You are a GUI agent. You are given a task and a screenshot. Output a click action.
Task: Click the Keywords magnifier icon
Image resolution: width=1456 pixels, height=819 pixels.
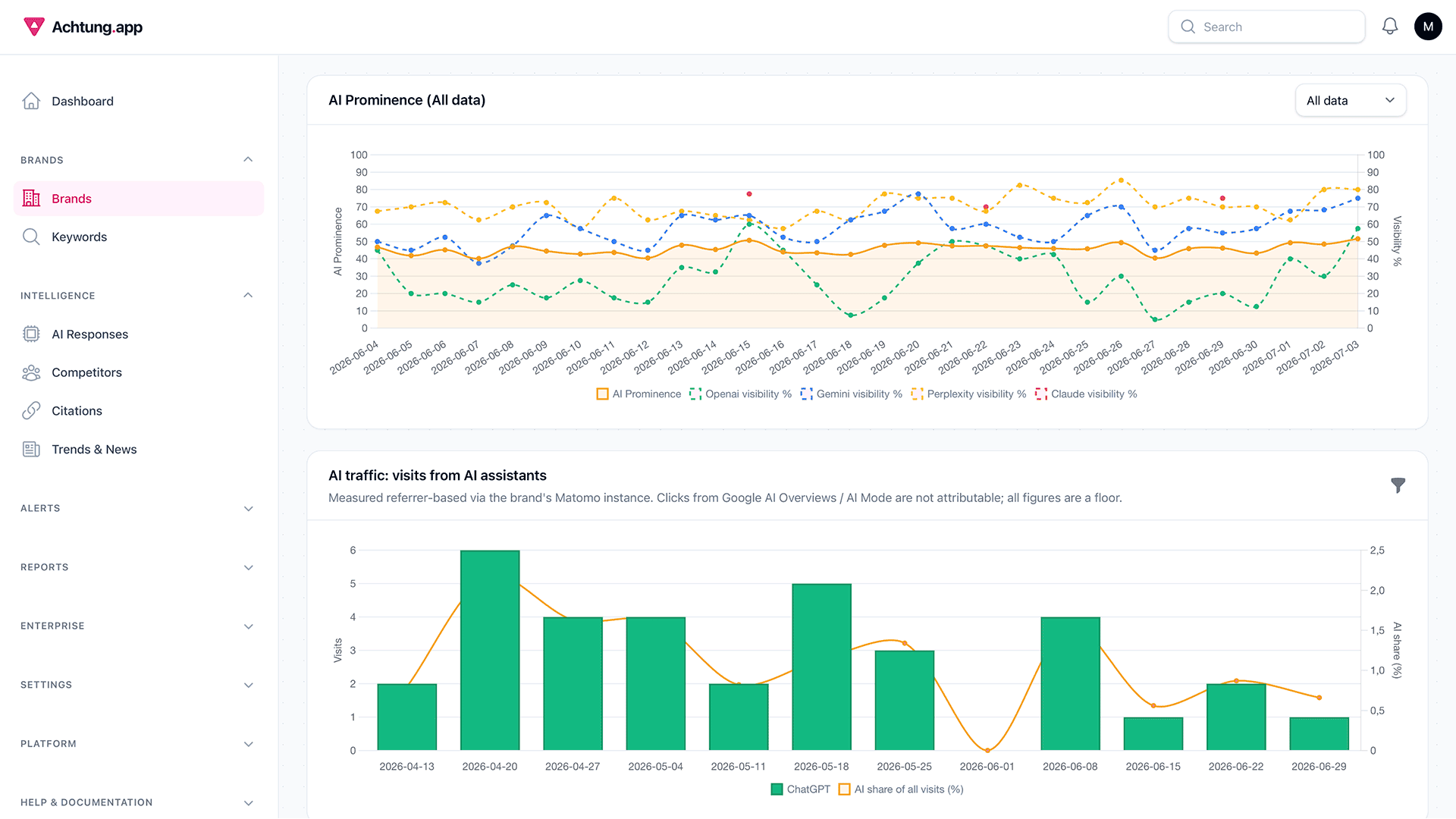[x=31, y=237]
